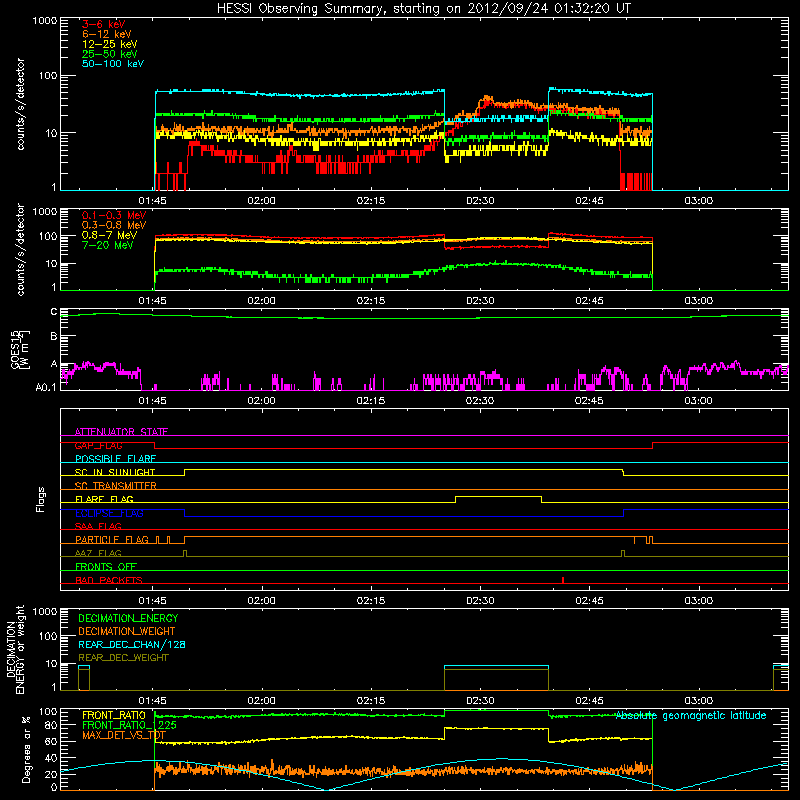The height and width of the screenshot is (800, 800).
Task: Click the REAR_DEC_CHAN/128 legend label
Action: click(x=132, y=644)
